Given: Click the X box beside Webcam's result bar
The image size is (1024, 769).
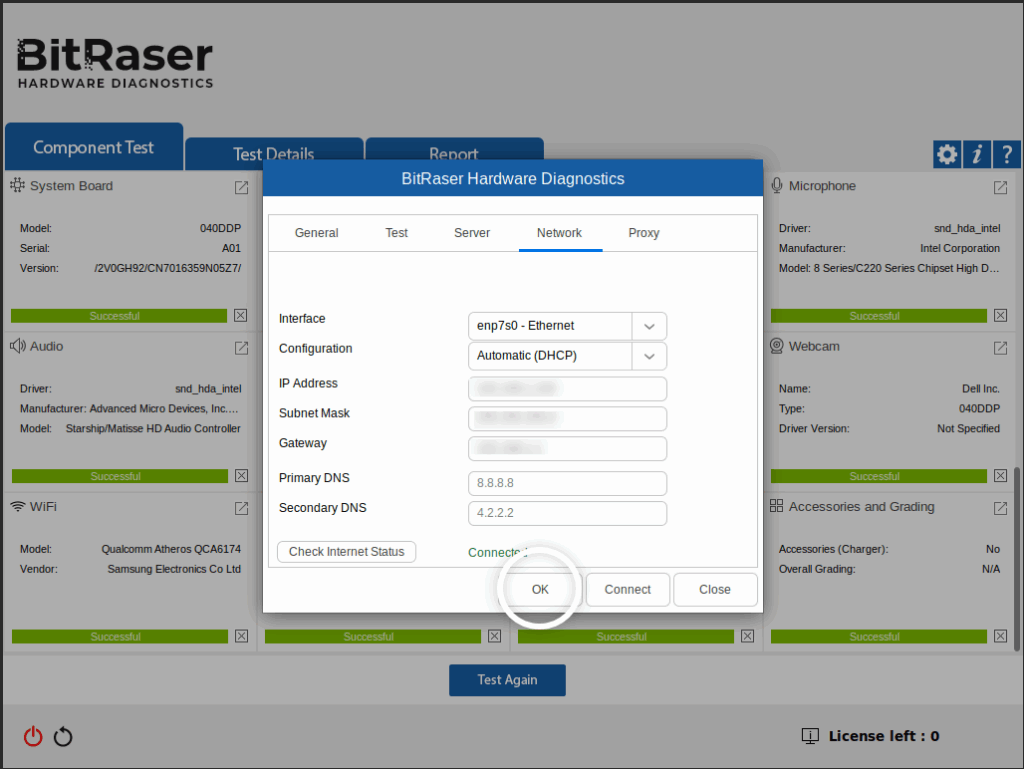Looking at the screenshot, I should (x=1000, y=475).
